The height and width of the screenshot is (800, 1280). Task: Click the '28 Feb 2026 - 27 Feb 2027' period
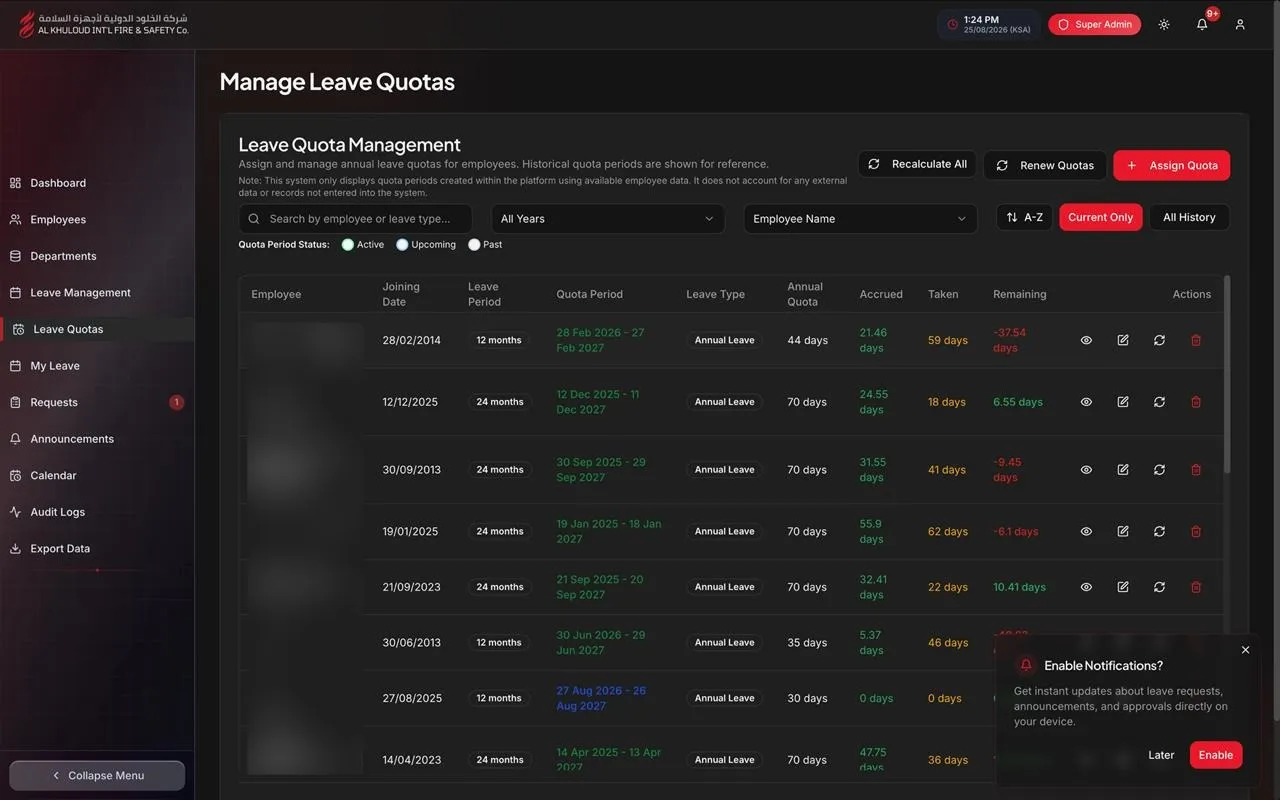(600, 340)
